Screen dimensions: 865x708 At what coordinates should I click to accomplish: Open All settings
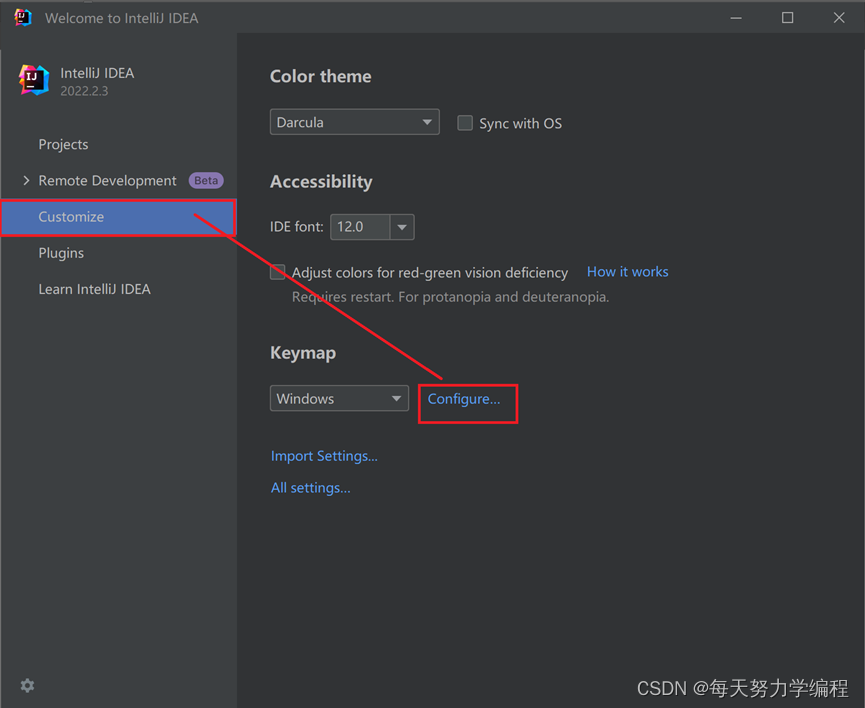pos(310,487)
